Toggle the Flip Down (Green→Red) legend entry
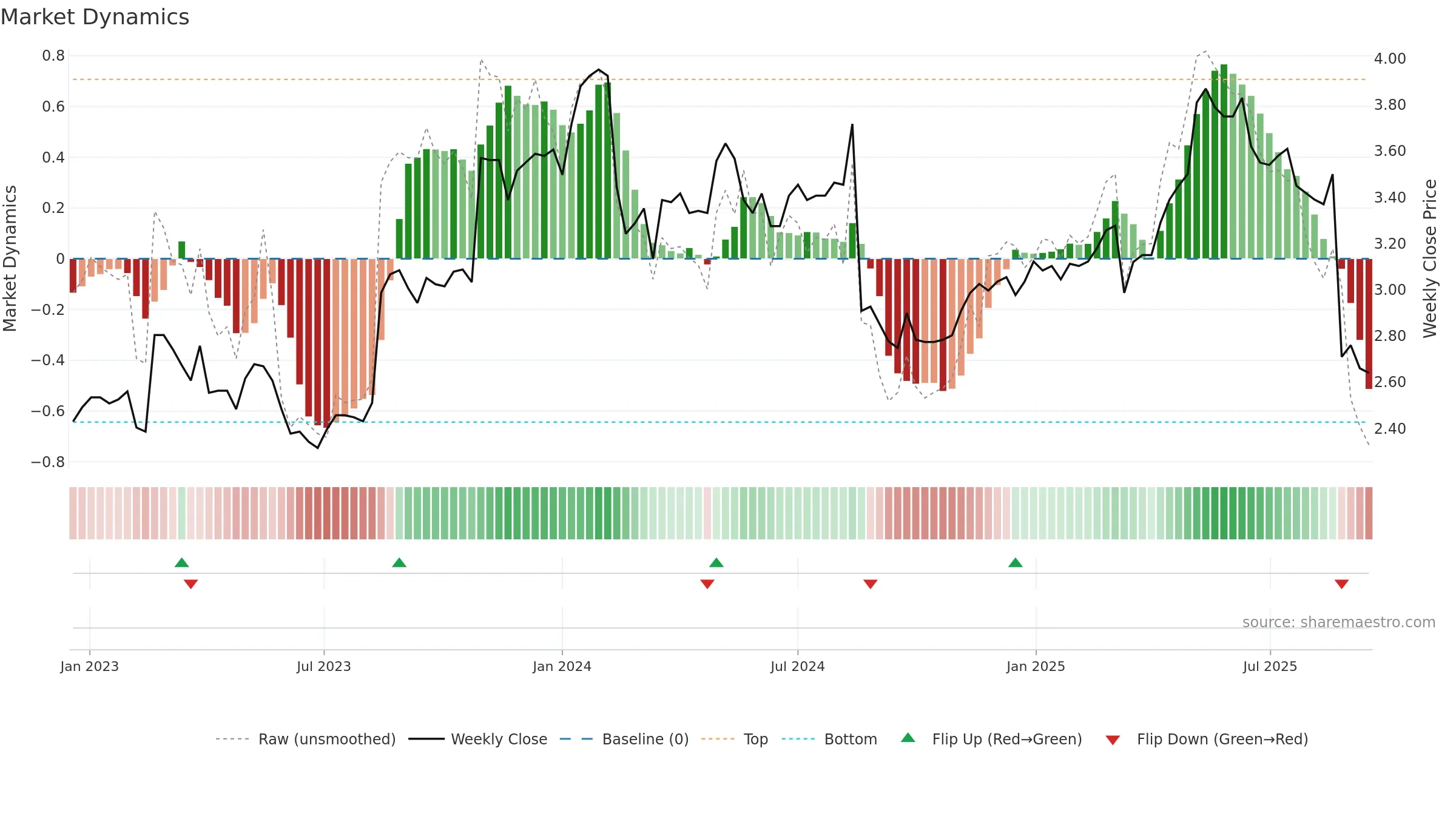The image size is (1456, 819). pos(1207,739)
